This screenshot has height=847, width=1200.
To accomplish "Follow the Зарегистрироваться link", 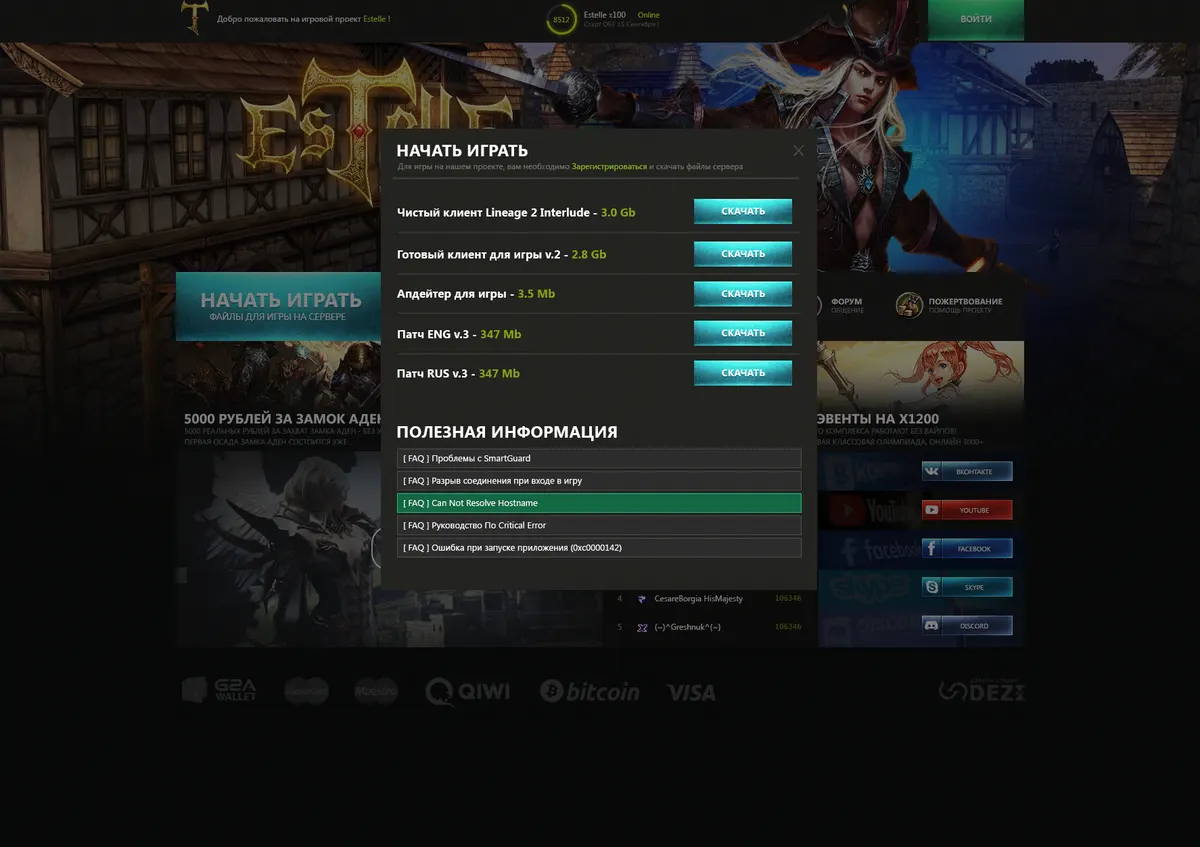I will tap(609, 166).
